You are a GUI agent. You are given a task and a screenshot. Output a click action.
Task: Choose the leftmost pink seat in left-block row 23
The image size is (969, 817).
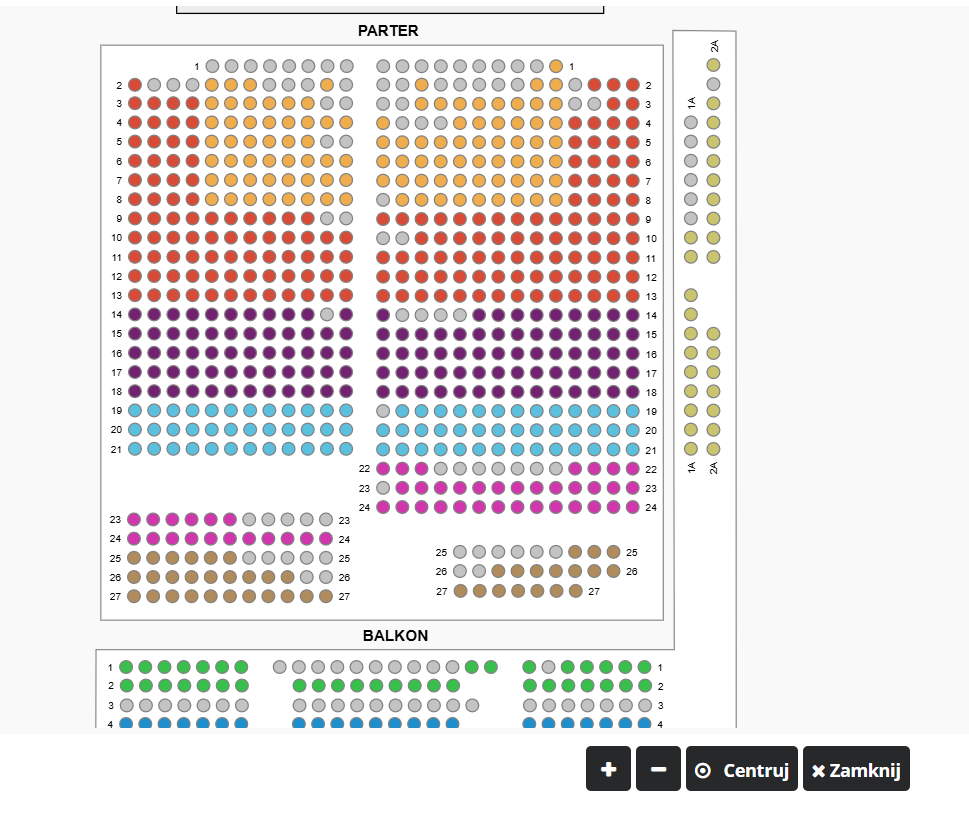coord(135,519)
